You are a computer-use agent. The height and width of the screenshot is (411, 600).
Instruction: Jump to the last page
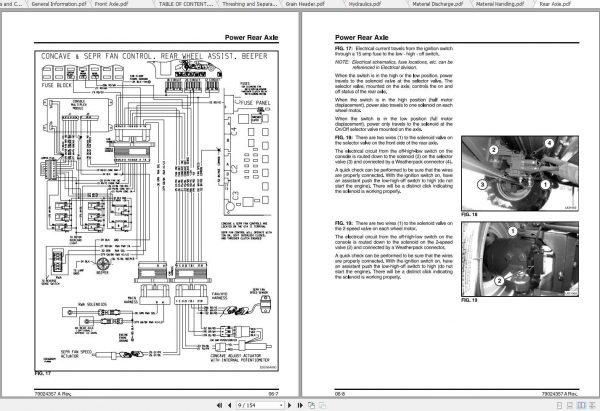[300, 405]
